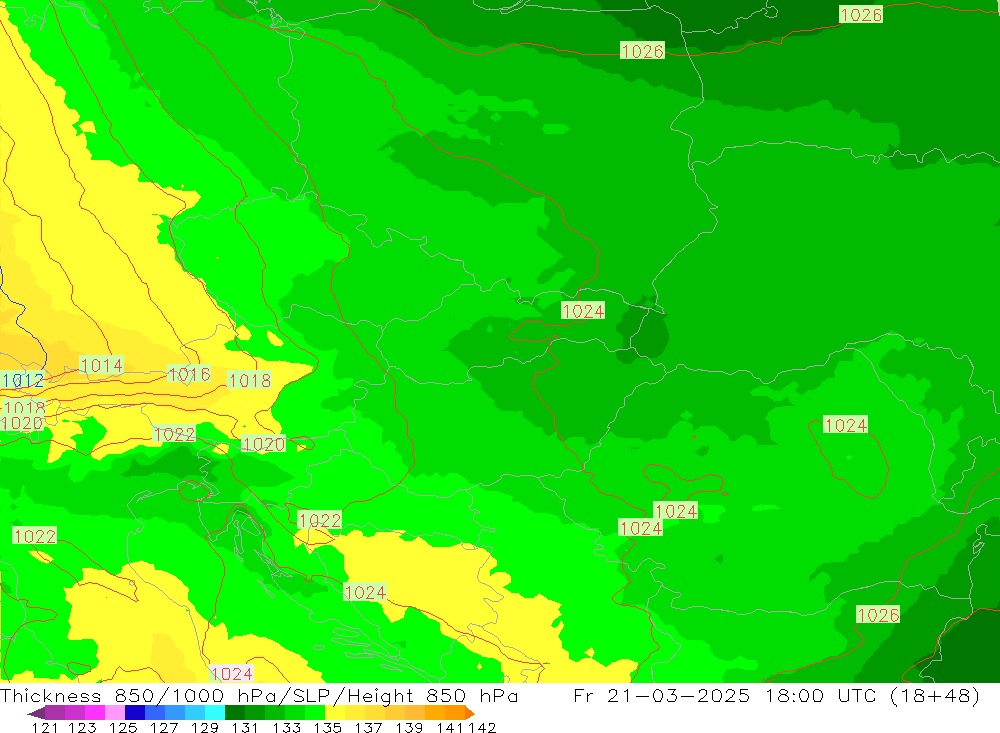This screenshot has width=1000, height=733.
Task: Click the map title 'Thickness 850/1000 hPa/SLP/Height 850 hPa'
Action: coord(259,695)
